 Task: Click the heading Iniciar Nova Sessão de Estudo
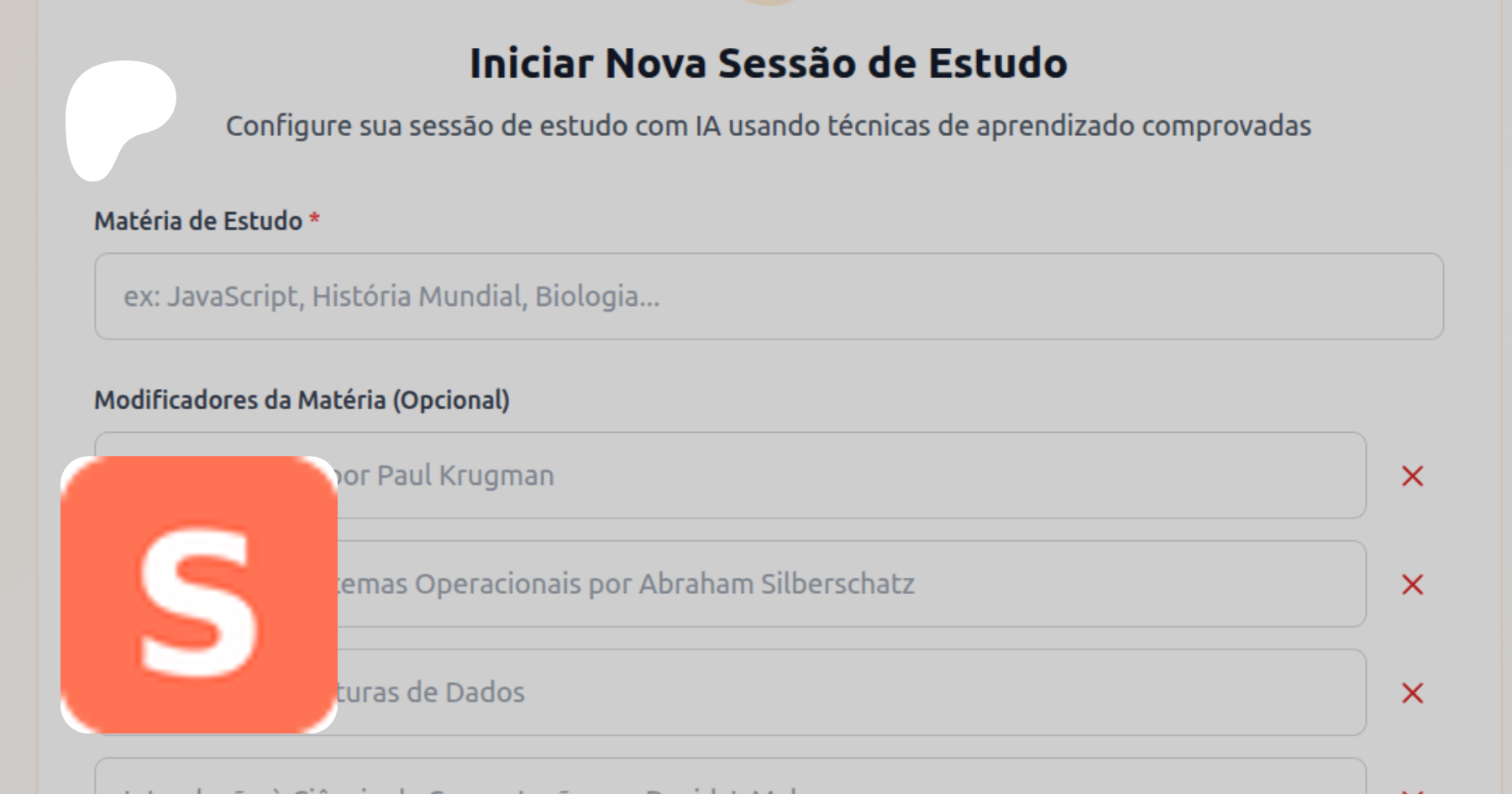[768, 64]
